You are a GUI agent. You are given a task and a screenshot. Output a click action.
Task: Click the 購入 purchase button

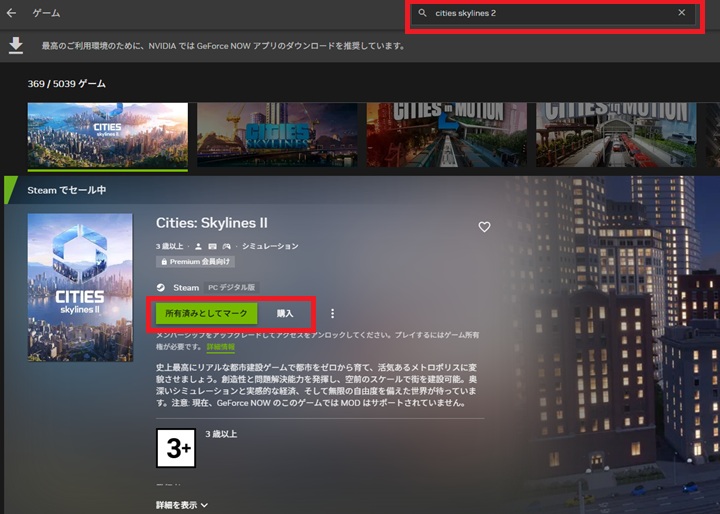[x=285, y=313]
